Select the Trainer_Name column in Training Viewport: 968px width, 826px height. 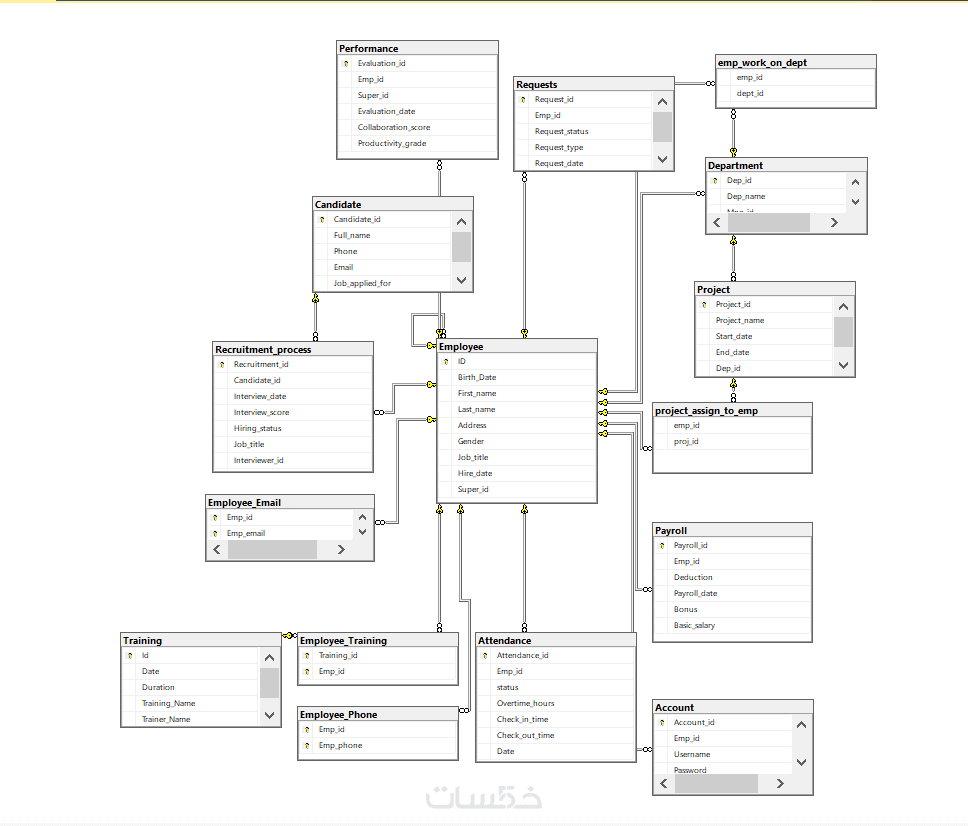coord(190,719)
